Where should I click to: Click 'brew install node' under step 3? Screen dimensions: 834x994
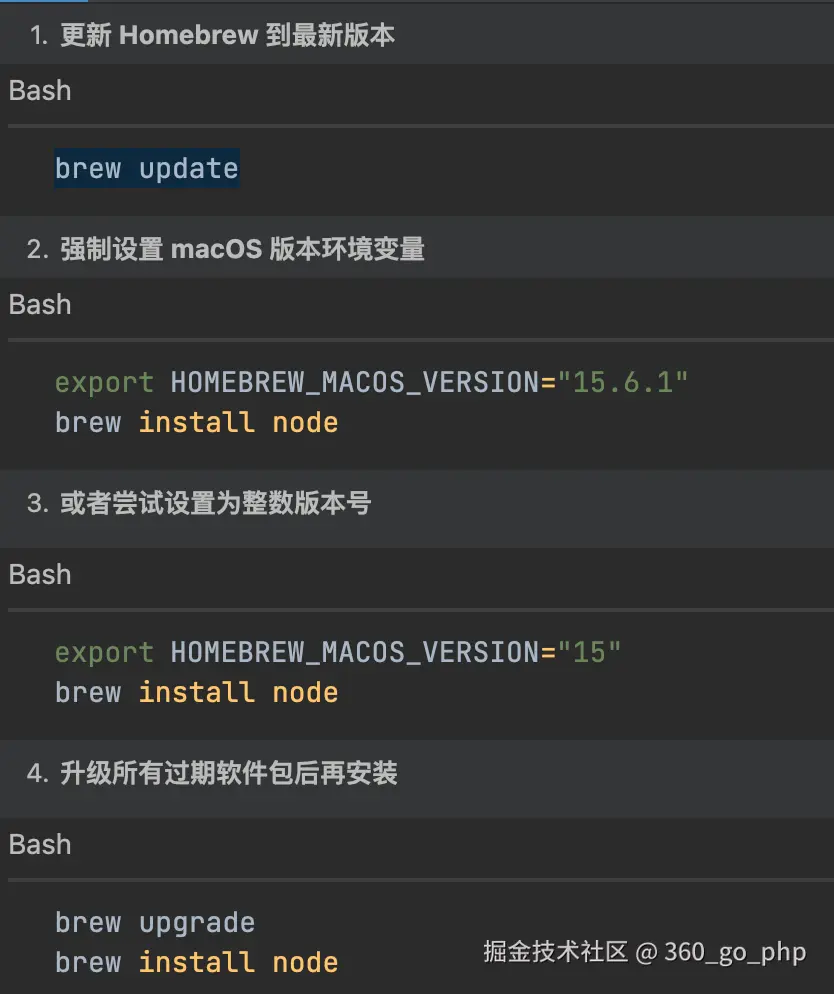coord(196,693)
